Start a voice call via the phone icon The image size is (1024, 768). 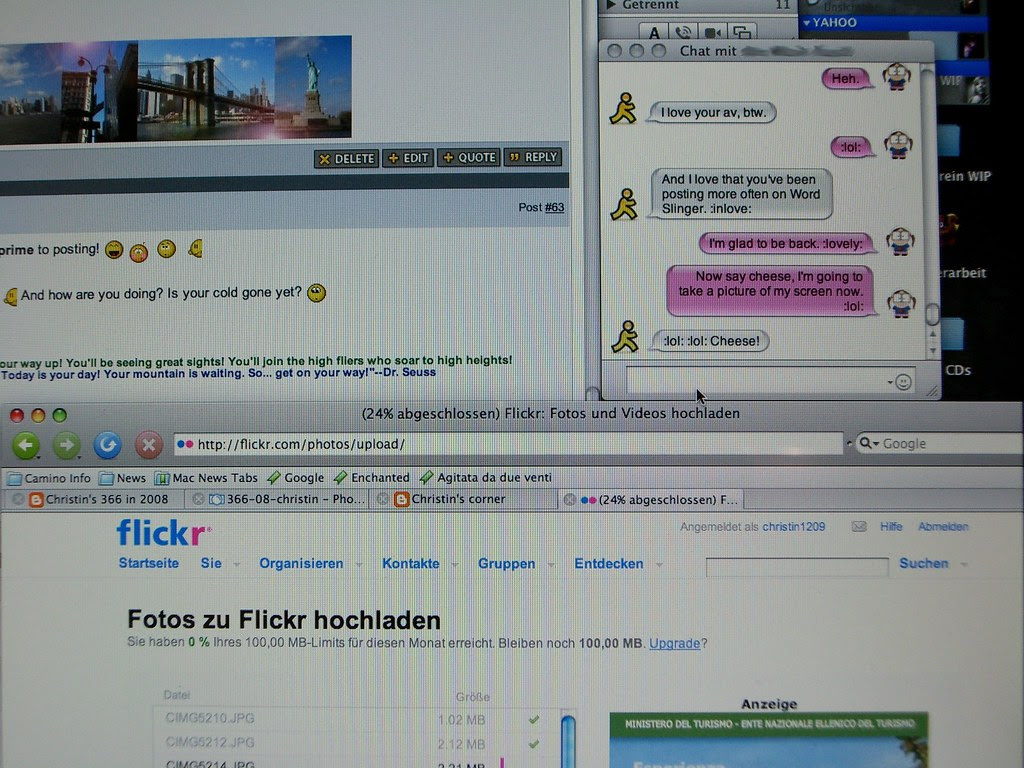[x=683, y=31]
